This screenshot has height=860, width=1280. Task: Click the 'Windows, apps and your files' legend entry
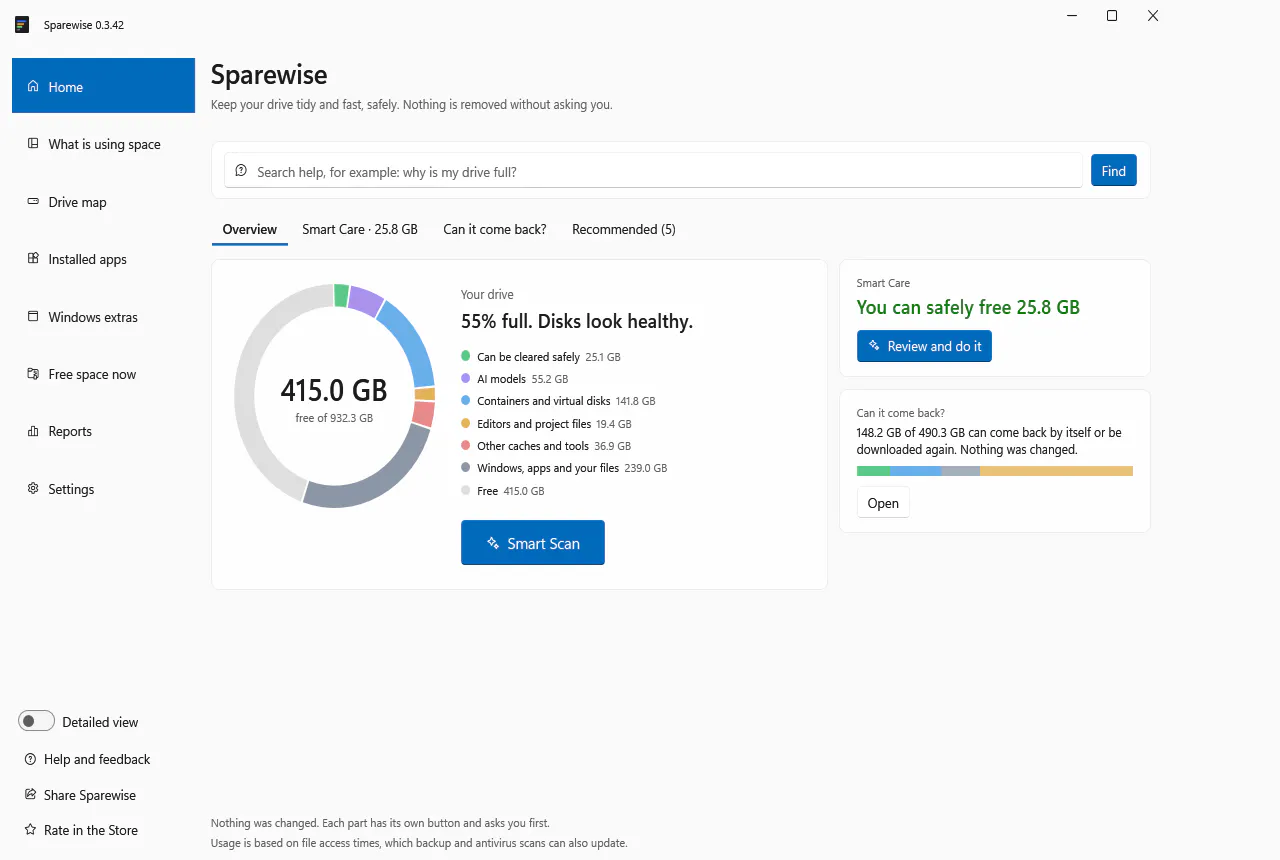click(564, 468)
